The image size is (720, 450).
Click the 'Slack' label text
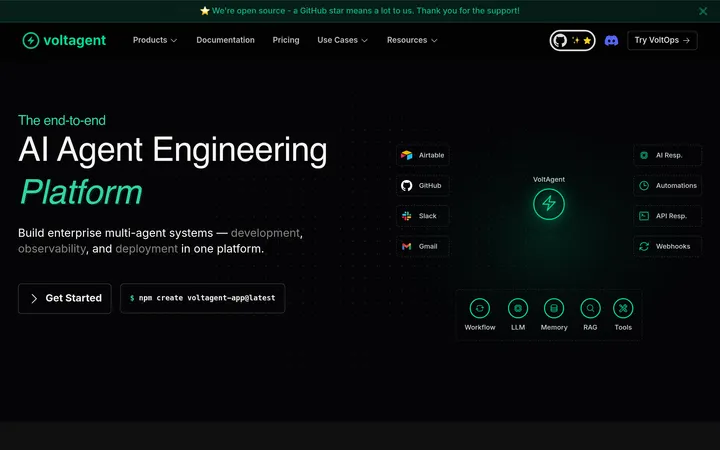pyautogui.click(x=428, y=216)
